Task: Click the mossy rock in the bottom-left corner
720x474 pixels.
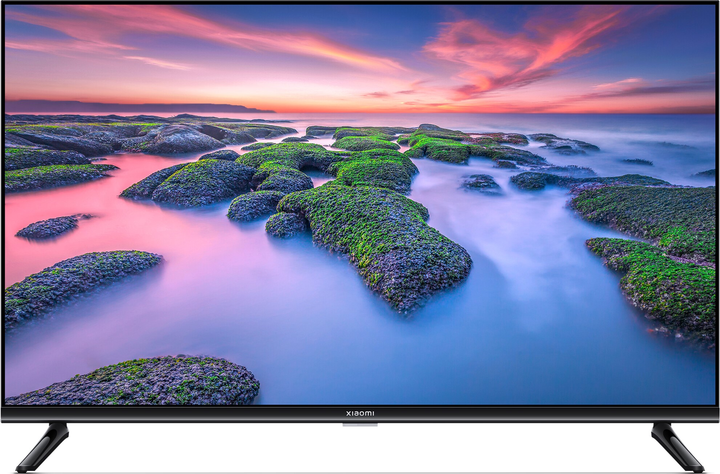Action: pyautogui.click(x=150, y=383)
